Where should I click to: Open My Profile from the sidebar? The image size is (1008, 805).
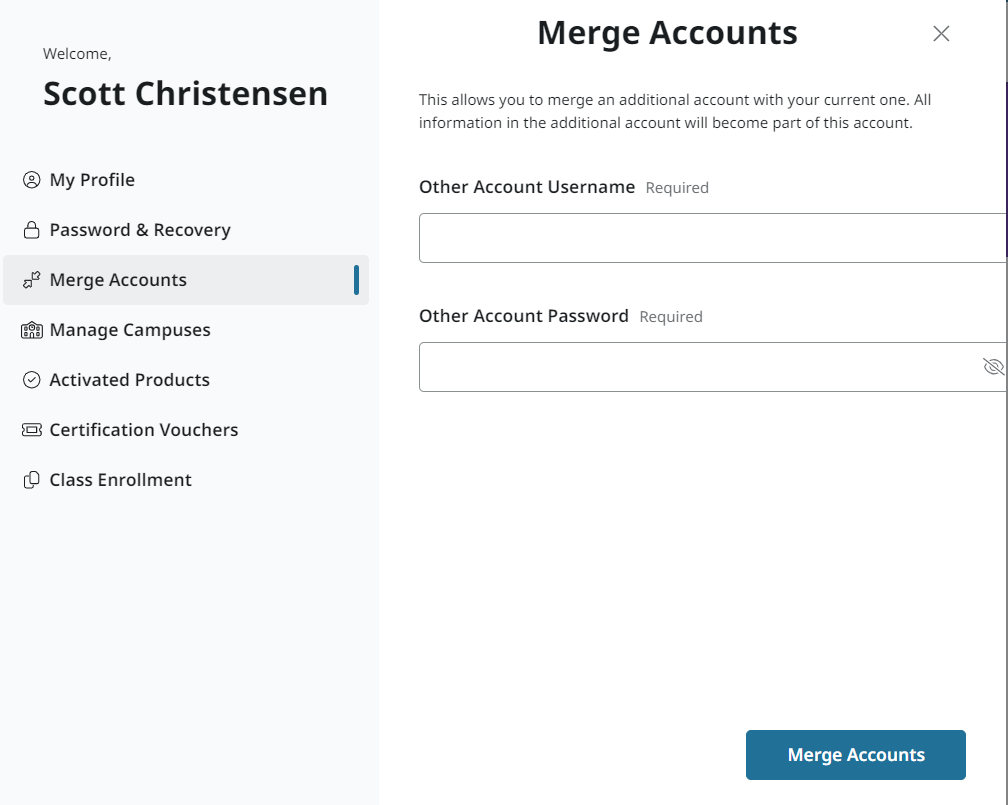[92, 179]
